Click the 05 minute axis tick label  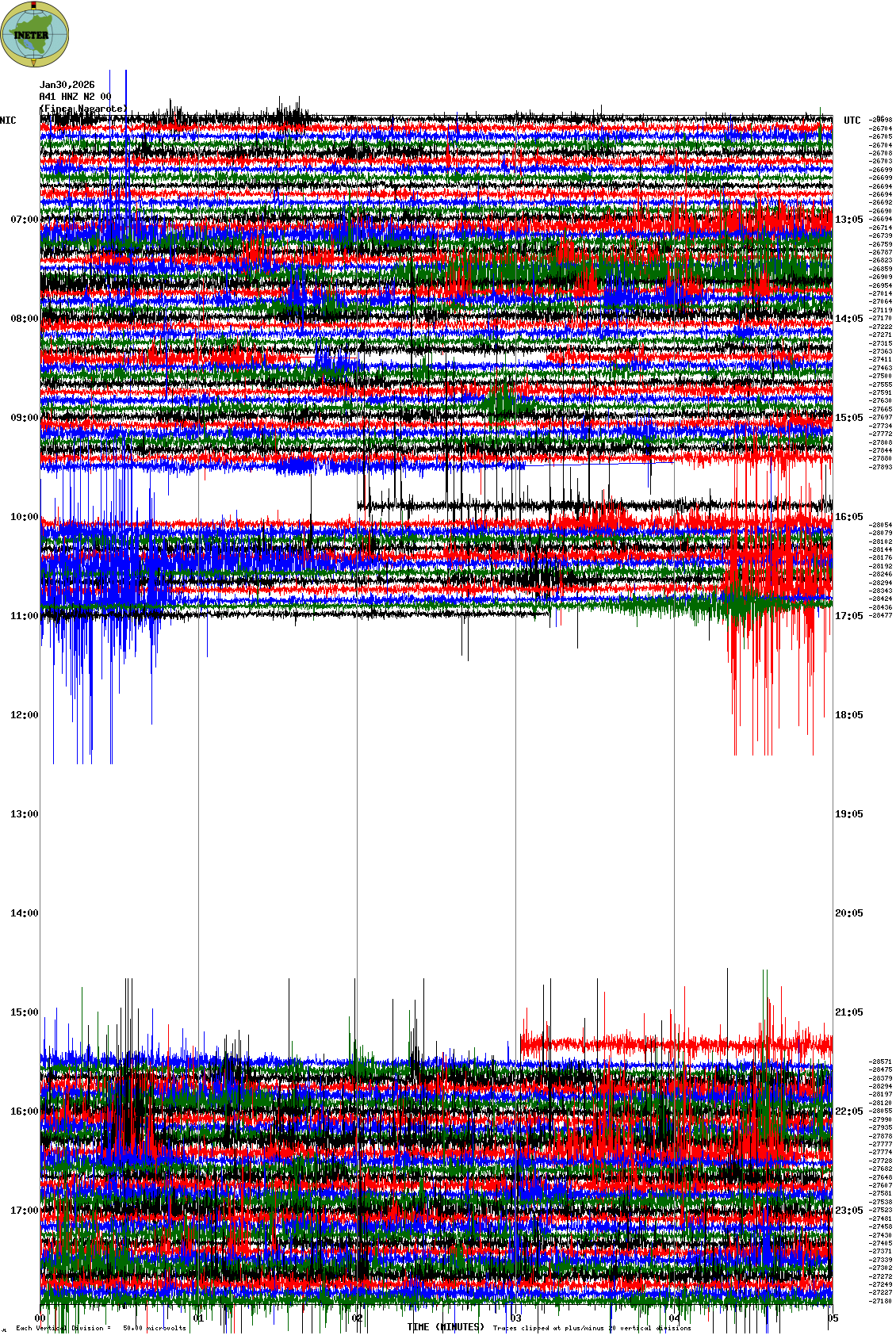tap(833, 1318)
